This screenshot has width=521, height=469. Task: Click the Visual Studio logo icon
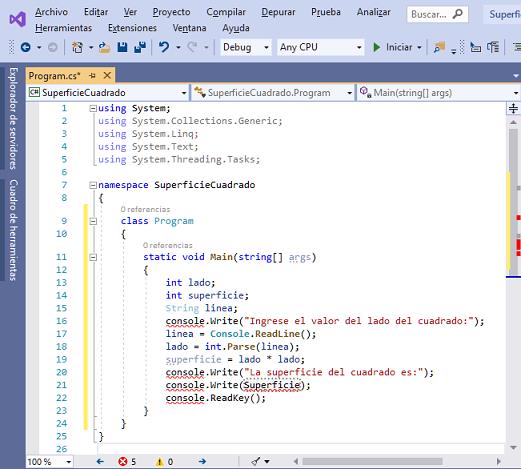click(x=17, y=19)
